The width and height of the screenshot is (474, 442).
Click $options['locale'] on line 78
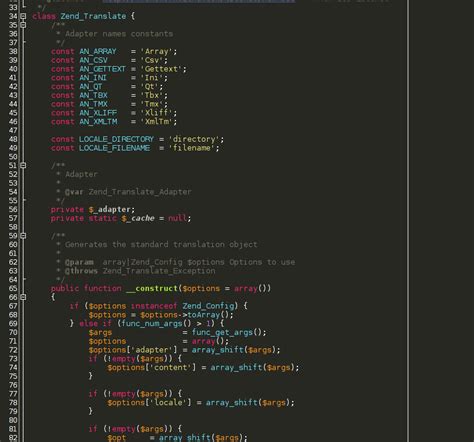[x=149, y=403]
